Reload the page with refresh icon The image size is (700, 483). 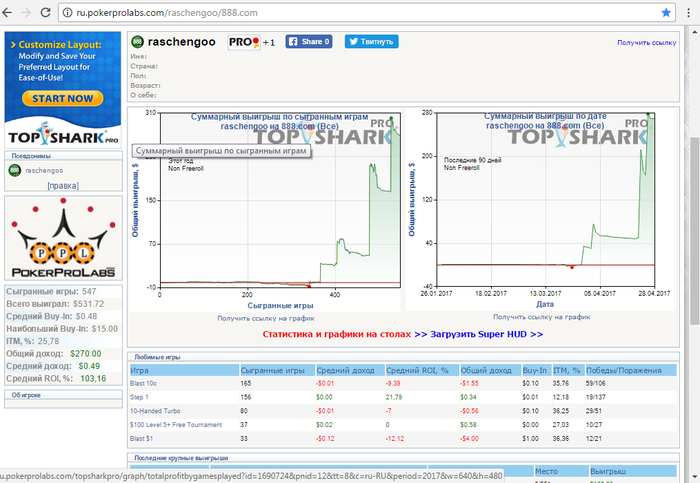(x=46, y=12)
